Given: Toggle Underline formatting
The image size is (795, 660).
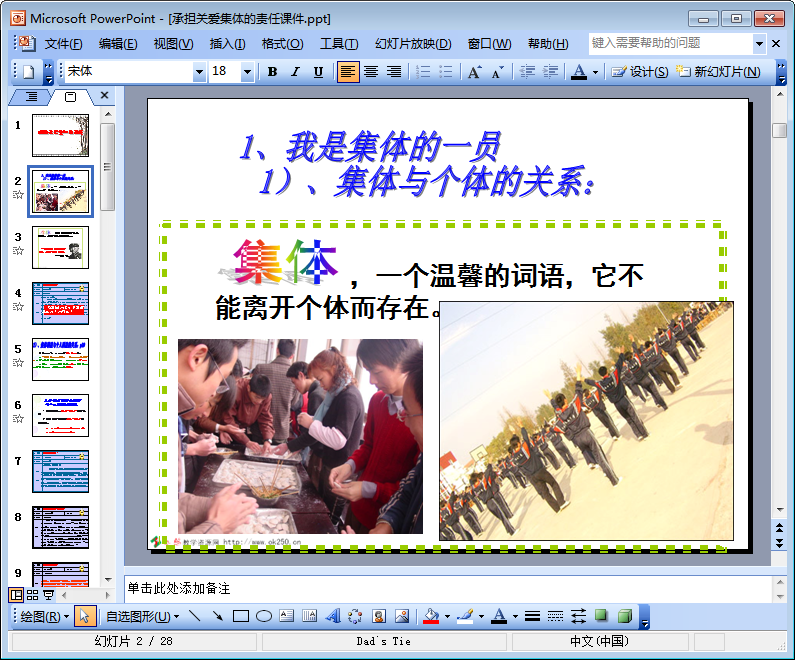Looking at the screenshot, I should [318, 72].
